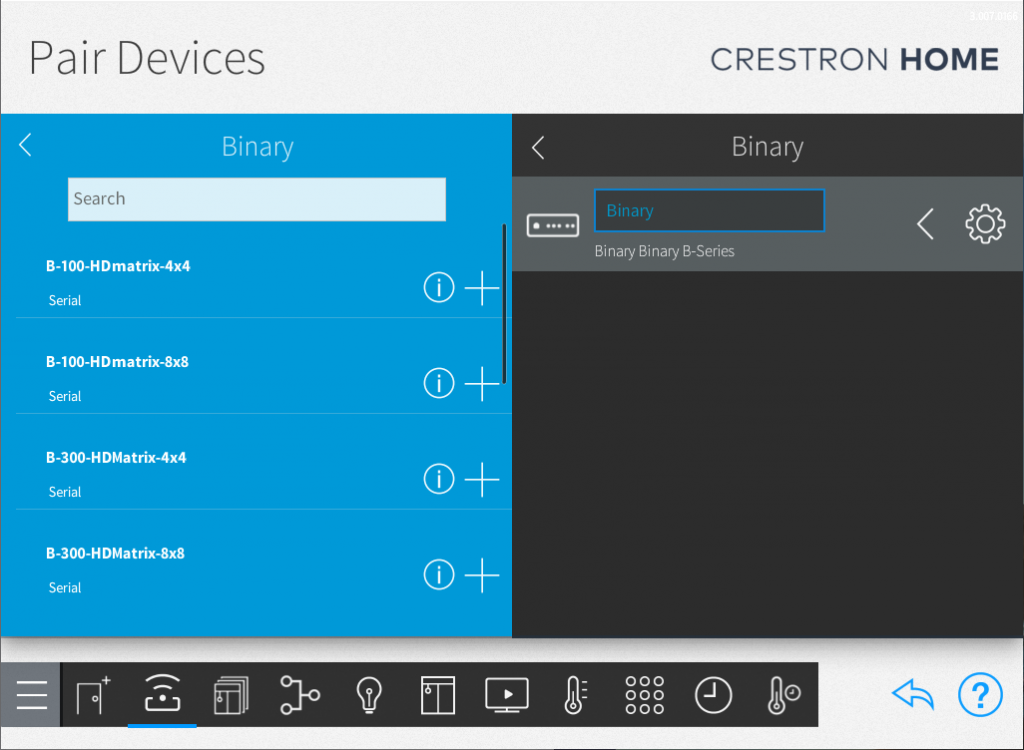Add the B-100-HDmatrix-4x4 driver
The image size is (1024, 750).
pyautogui.click(x=482, y=287)
